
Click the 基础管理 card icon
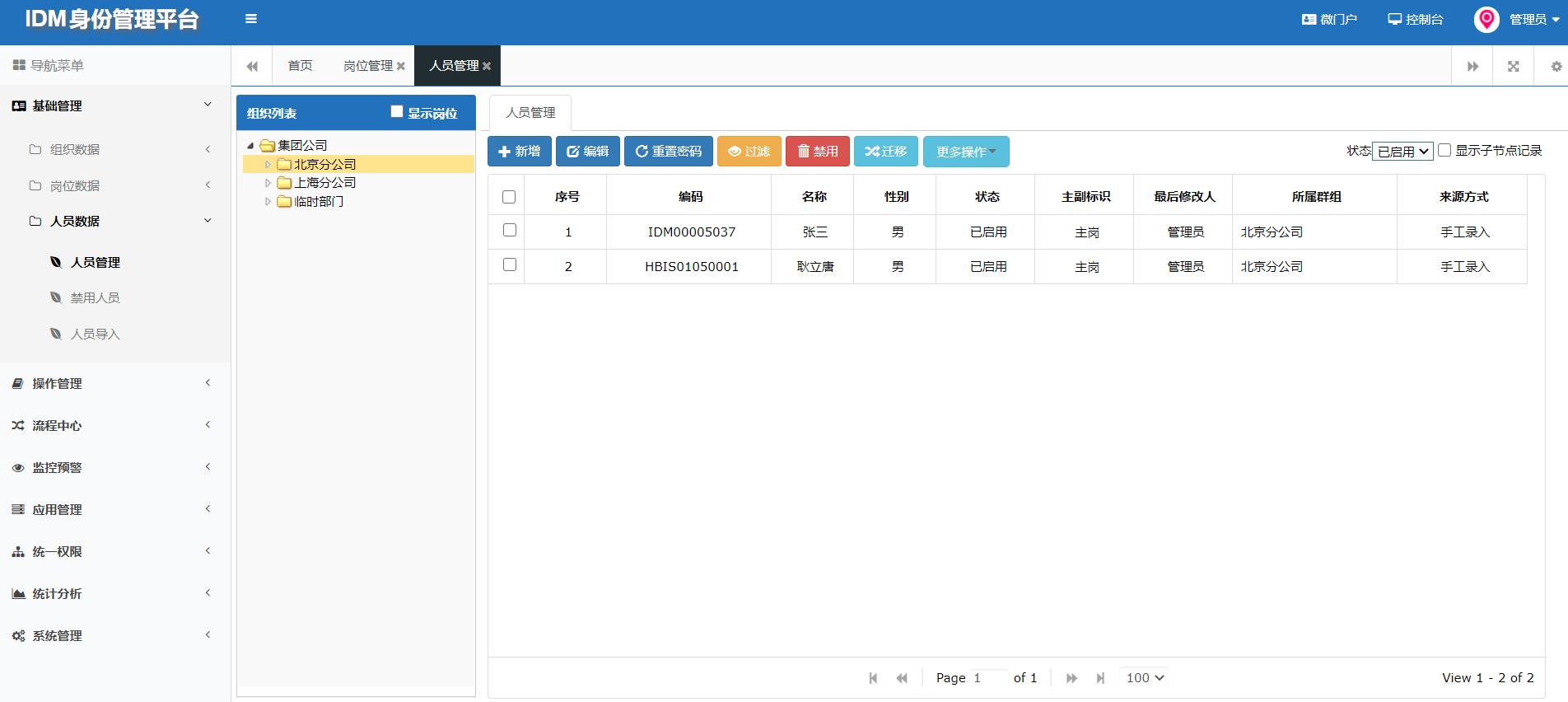pyautogui.click(x=19, y=105)
